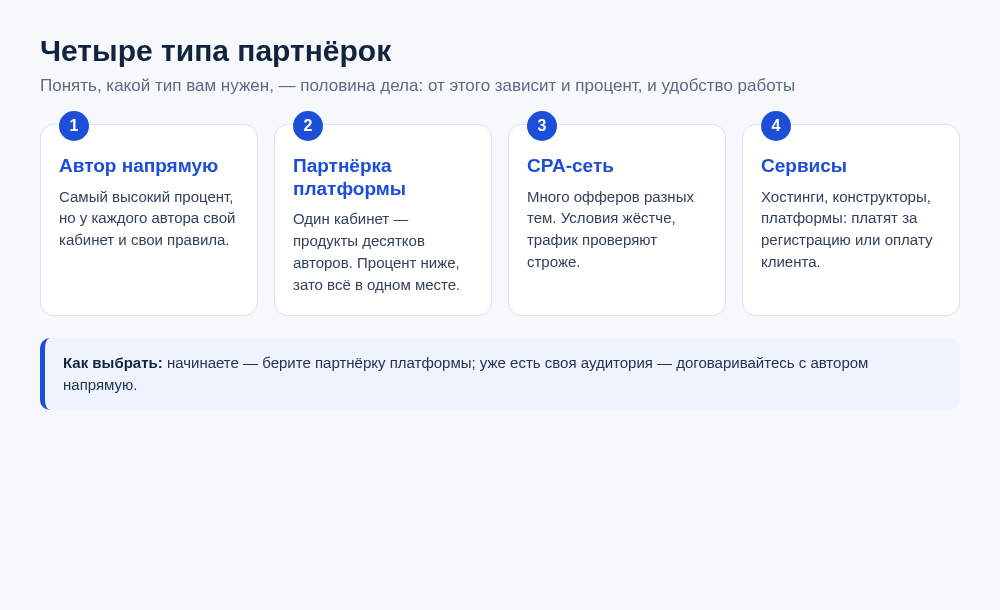Select the heading "Сервисы"
1000x610 pixels.
804,166
